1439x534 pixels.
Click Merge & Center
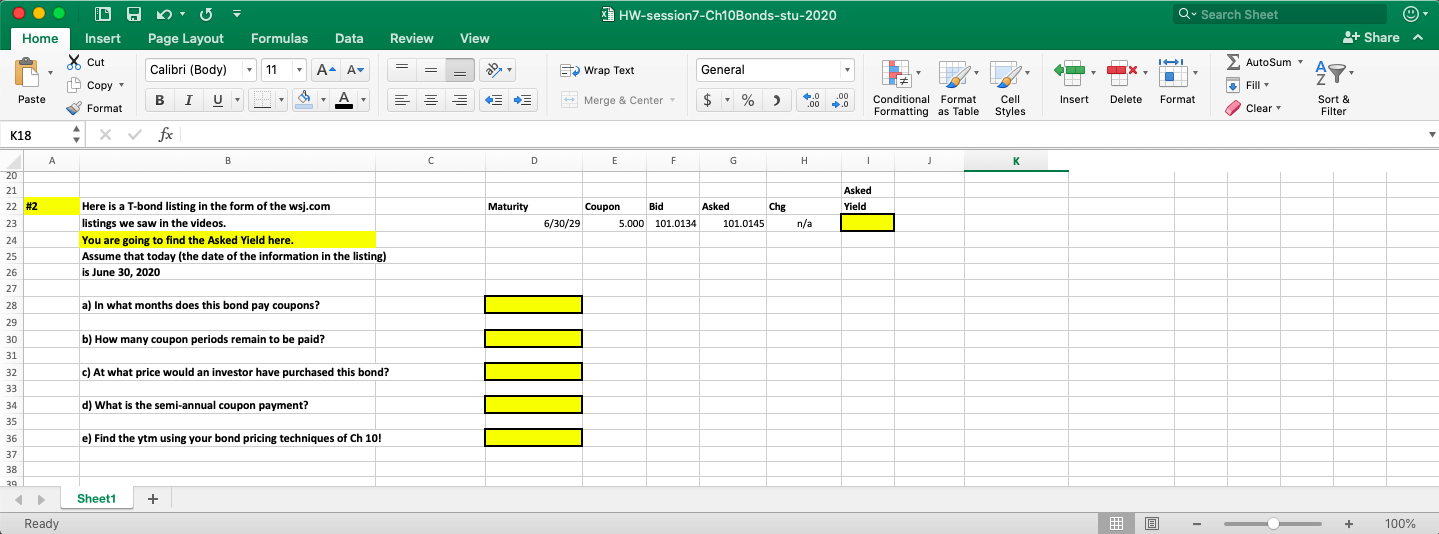(x=619, y=100)
